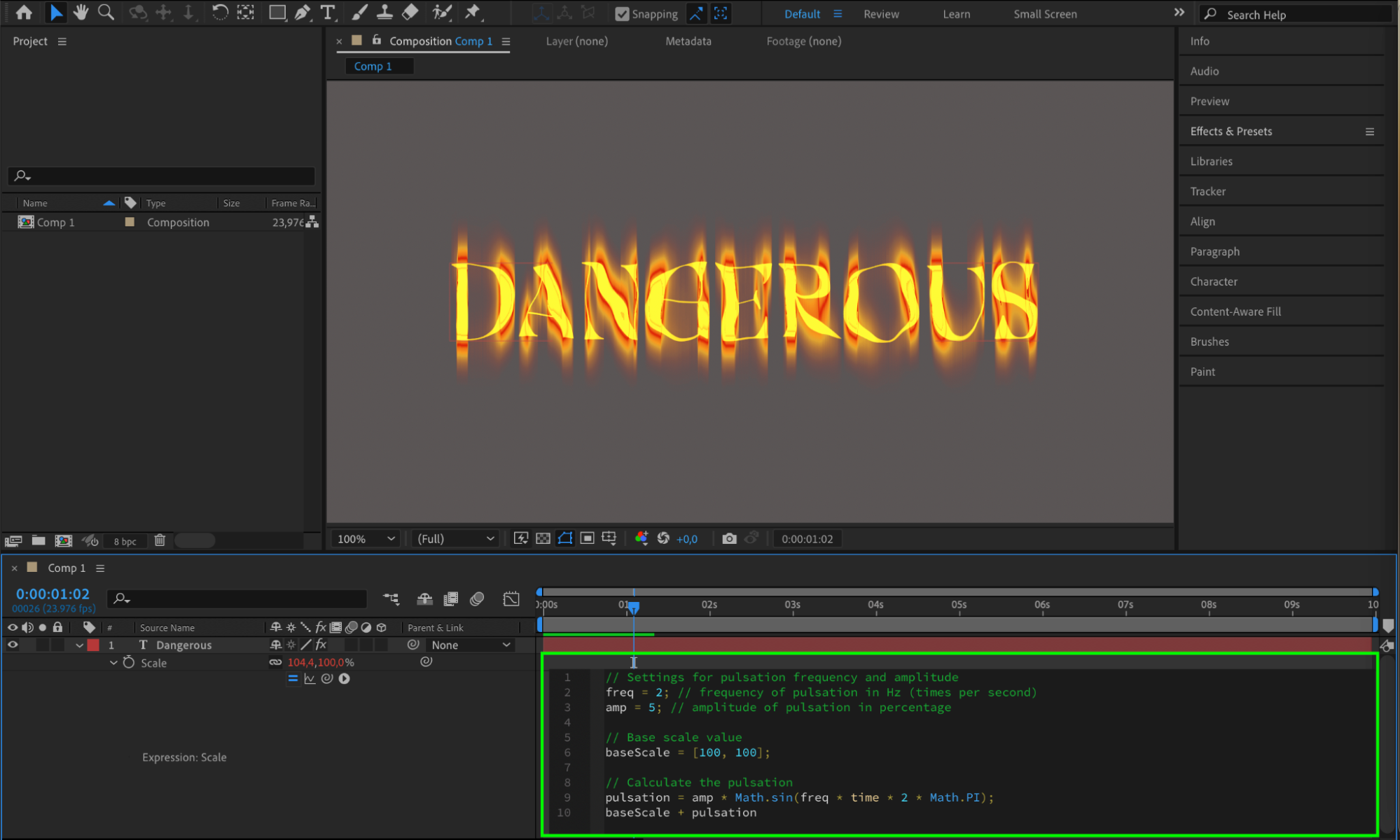Click the red label swatch of Dangerous layer
This screenshot has width=1400, height=840.
(93, 645)
